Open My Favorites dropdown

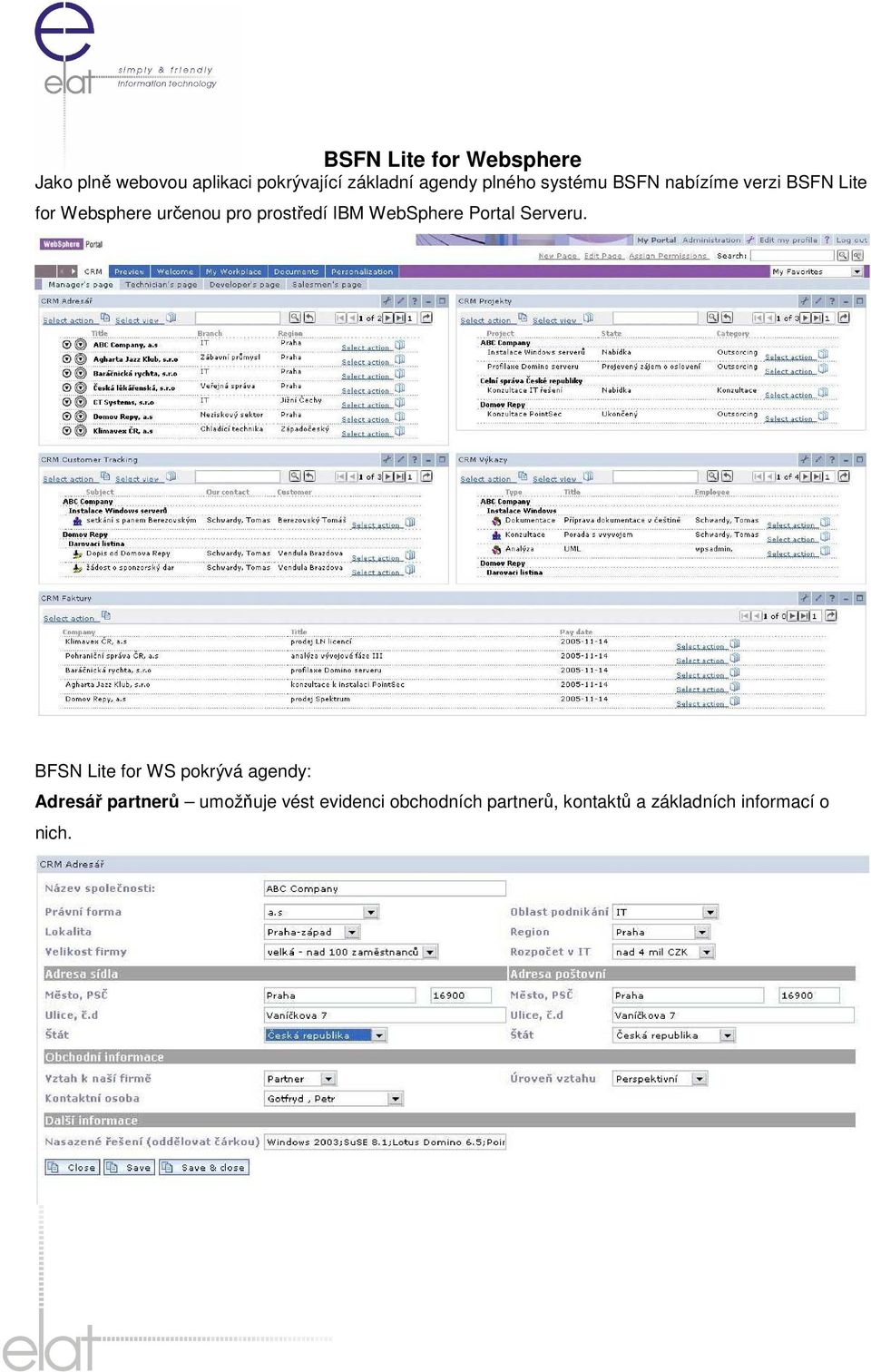856,271
